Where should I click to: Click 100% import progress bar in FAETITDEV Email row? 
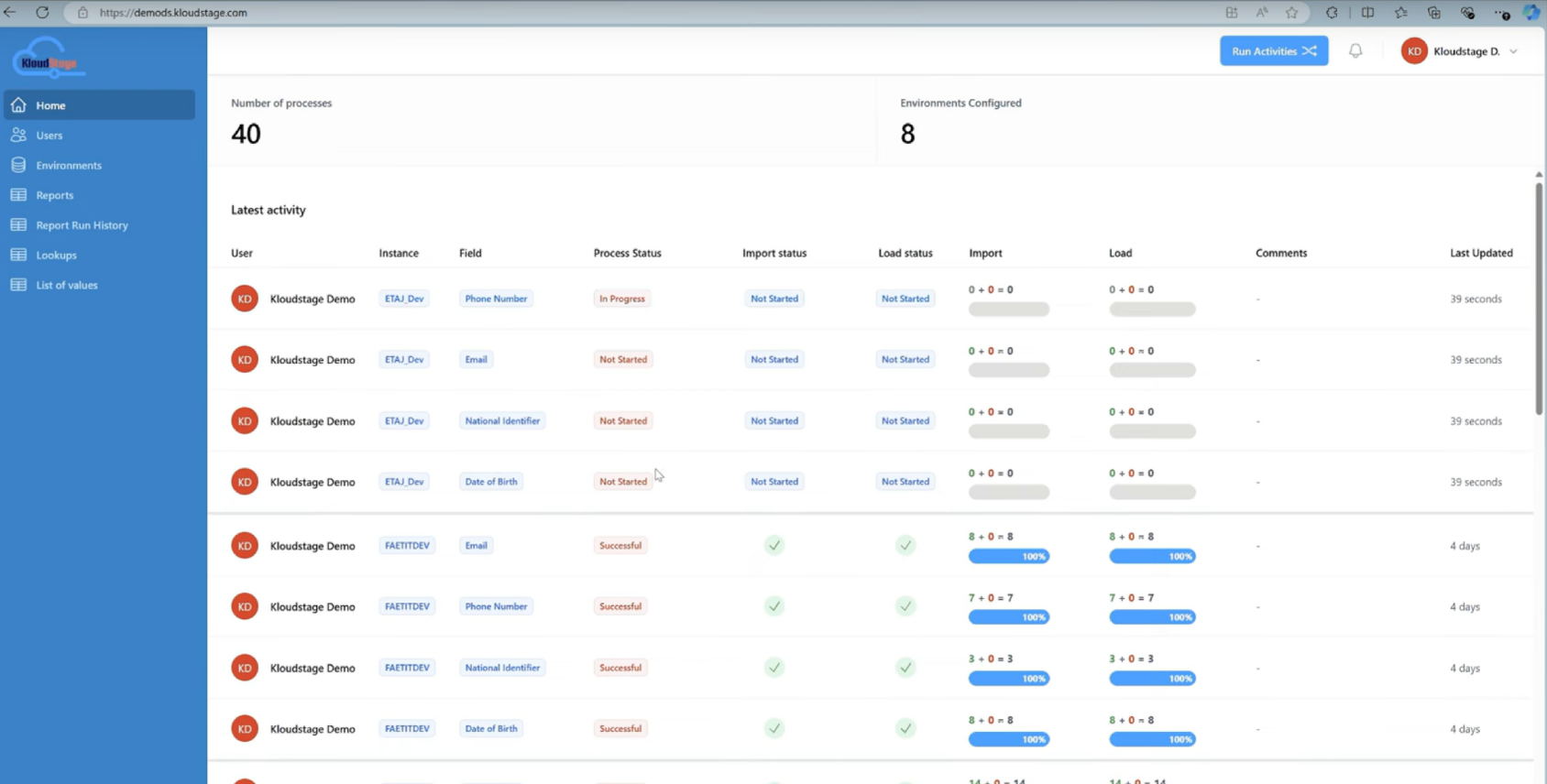[1009, 557]
